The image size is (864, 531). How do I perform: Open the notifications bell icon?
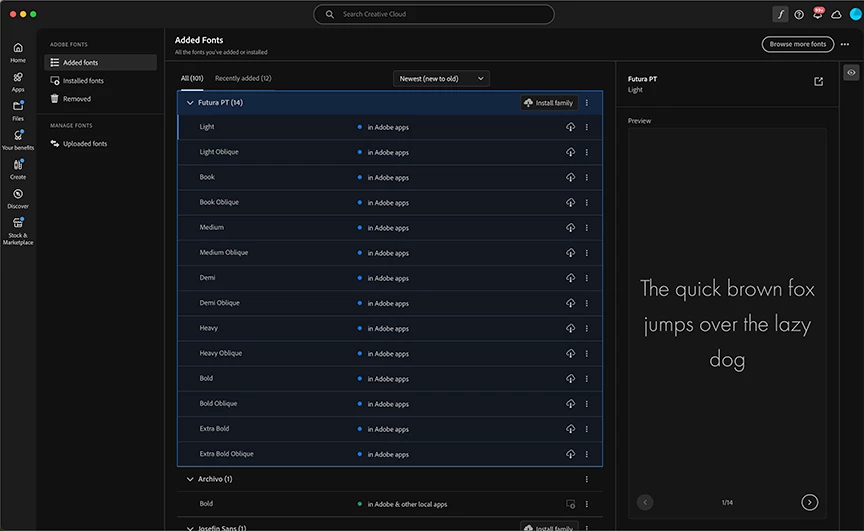pyautogui.click(x=818, y=14)
